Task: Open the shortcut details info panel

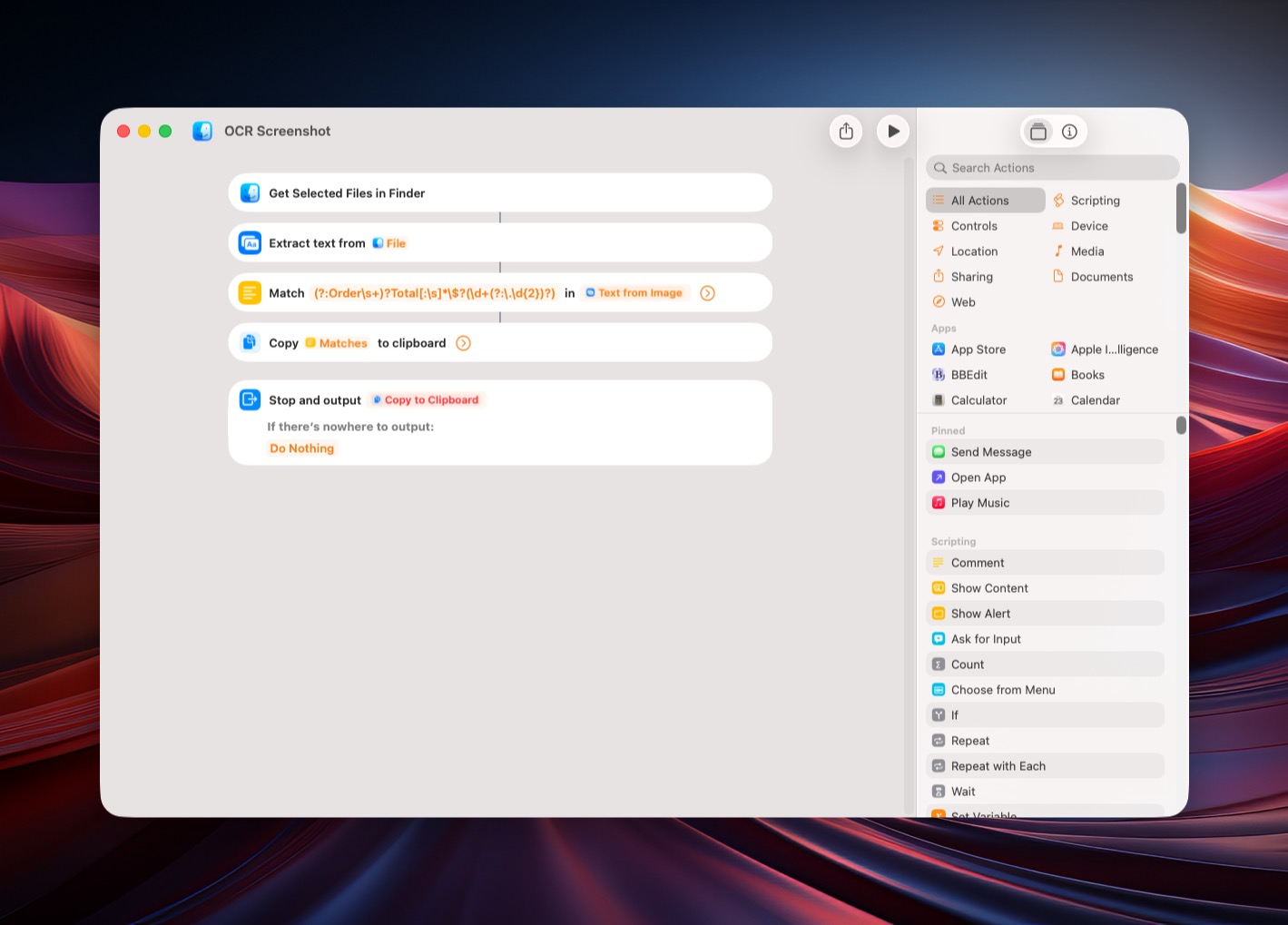Action: click(1069, 132)
